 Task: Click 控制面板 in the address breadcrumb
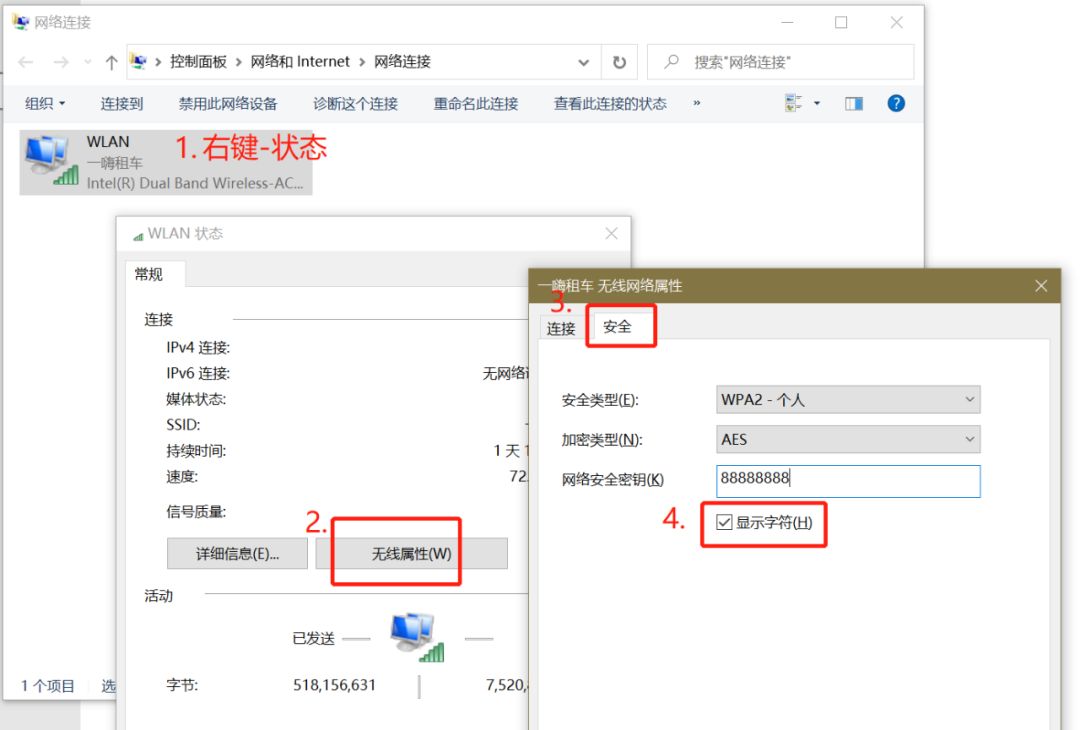point(198,62)
